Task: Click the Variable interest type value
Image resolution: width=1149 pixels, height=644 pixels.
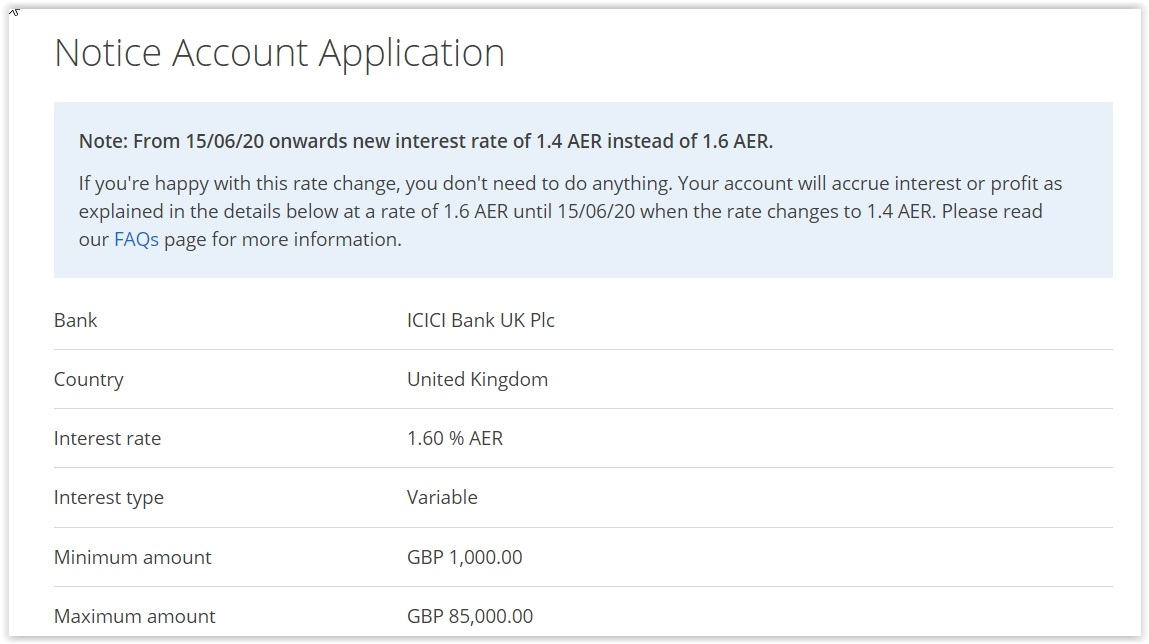Action: [x=442, y=498]
